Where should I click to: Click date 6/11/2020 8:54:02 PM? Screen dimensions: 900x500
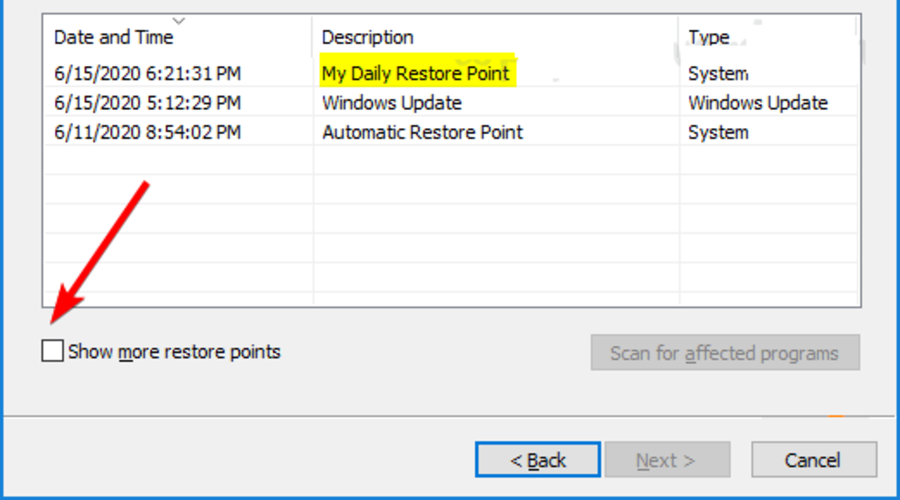pos(148,132)
